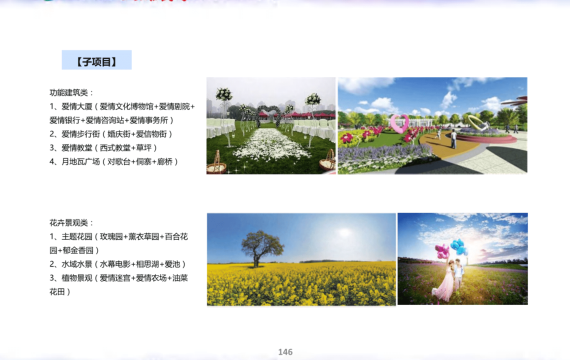The image size is (570, 360).
Task: Open the wedding aisle lawn photo
Action: 271,125
